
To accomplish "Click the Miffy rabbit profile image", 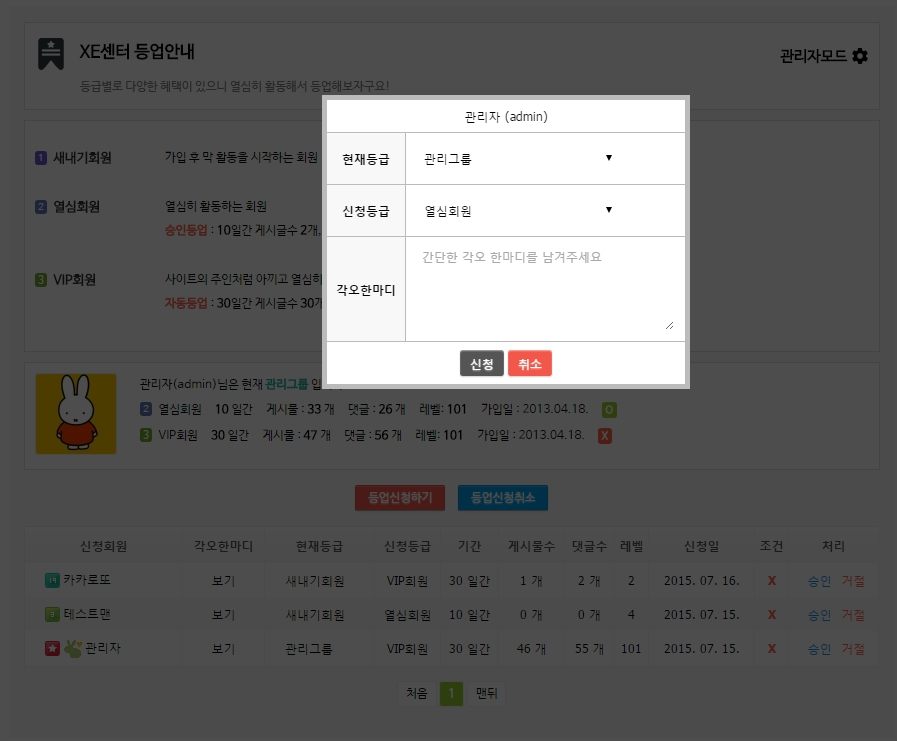I will click(x=76, y=414).
